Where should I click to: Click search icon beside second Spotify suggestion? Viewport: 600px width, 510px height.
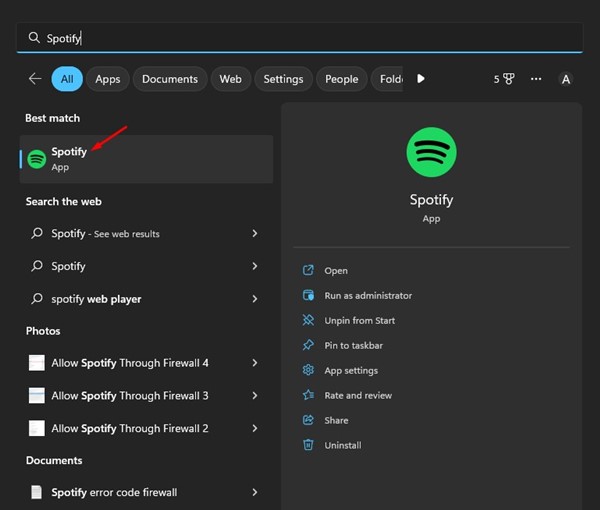point(37,266)
